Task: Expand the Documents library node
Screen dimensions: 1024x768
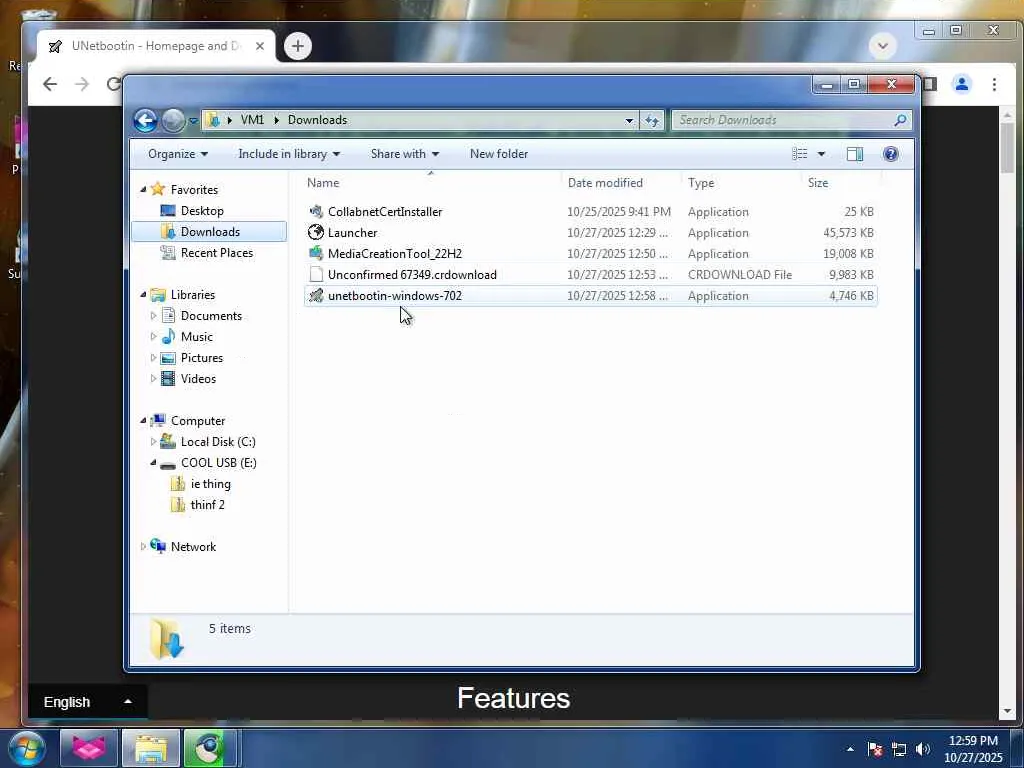Action: tap(153, 316)
